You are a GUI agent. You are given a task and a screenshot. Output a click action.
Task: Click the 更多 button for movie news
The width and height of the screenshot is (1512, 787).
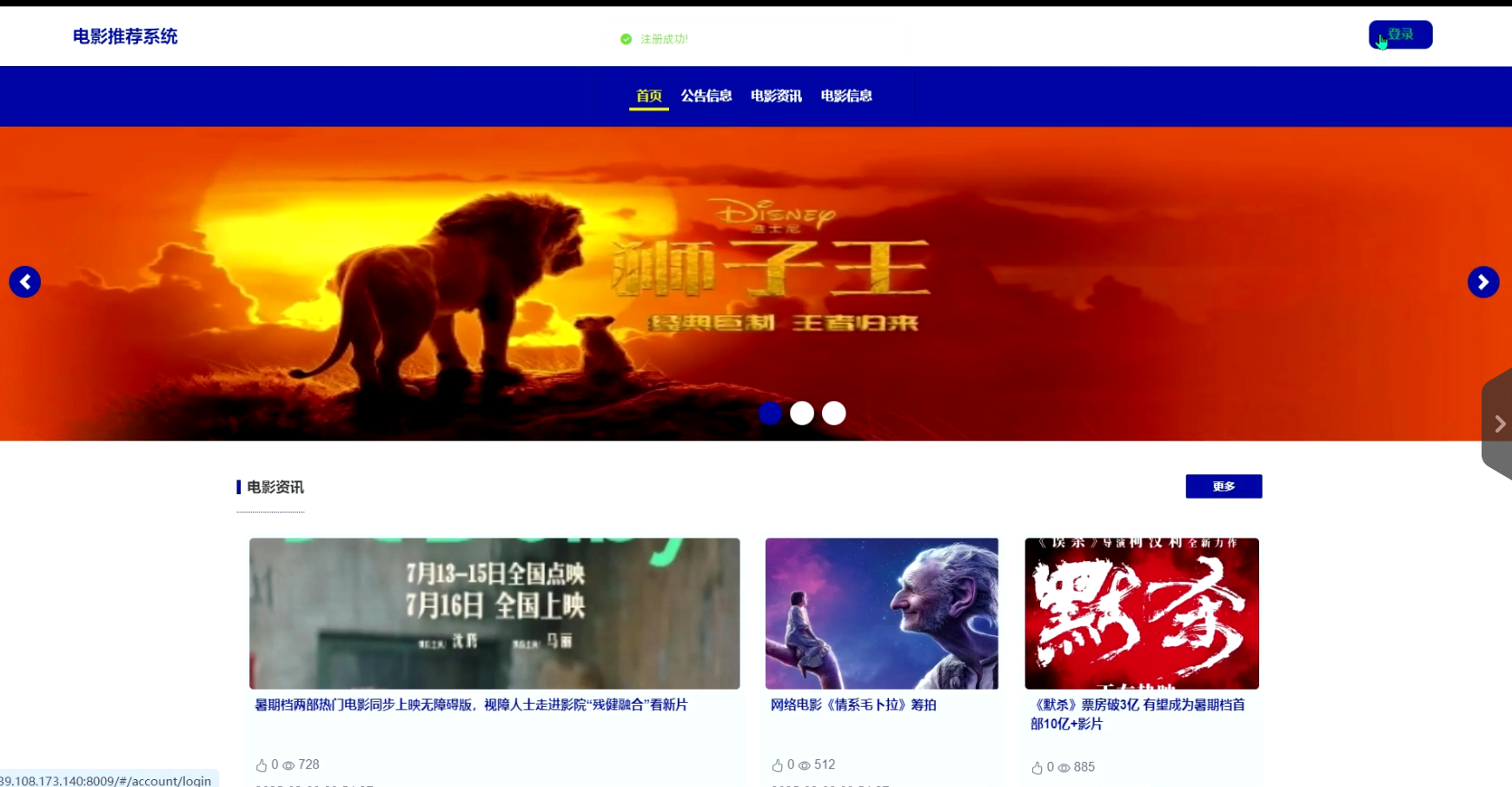1224,486
